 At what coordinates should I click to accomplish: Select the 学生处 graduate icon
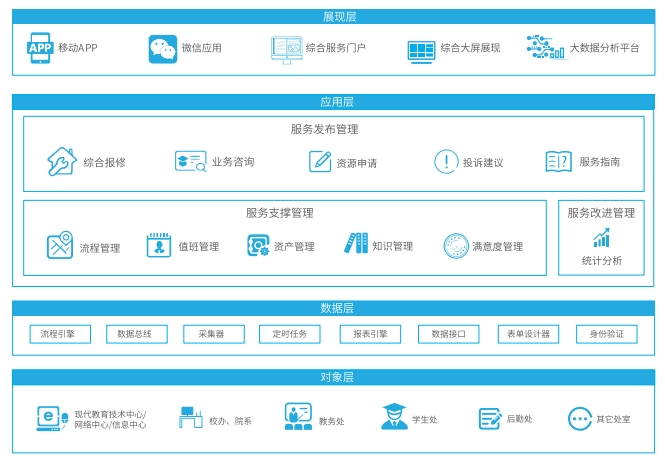pyautogui.click(x=394, y=416)
